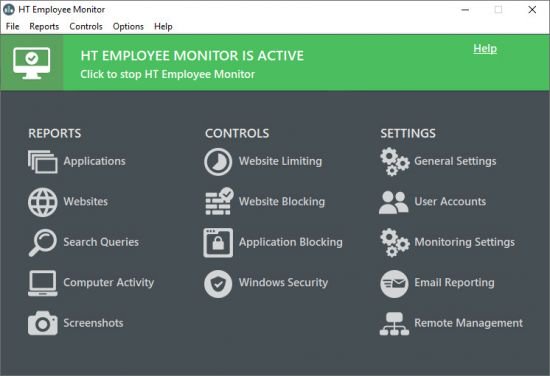The width and height of the screenshot is (550, 376).
Task: Click the Monitoring Settings label
Action: 464,242
